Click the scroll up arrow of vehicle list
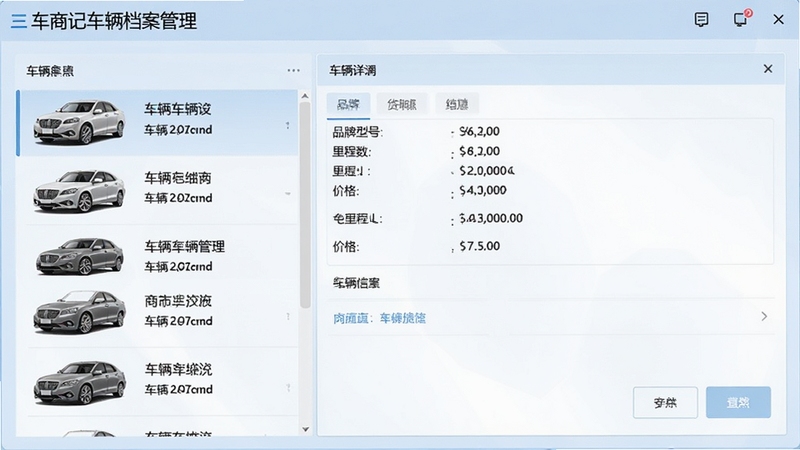 [x=305, y=96]
